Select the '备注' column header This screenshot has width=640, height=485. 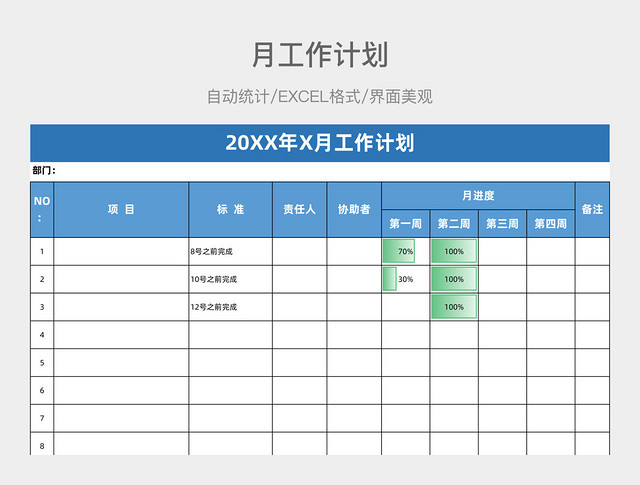(x=592, y=209)
